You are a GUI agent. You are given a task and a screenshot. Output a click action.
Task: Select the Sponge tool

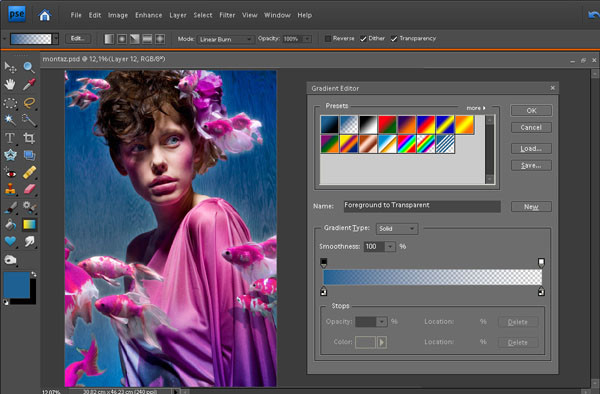[10, 260]
